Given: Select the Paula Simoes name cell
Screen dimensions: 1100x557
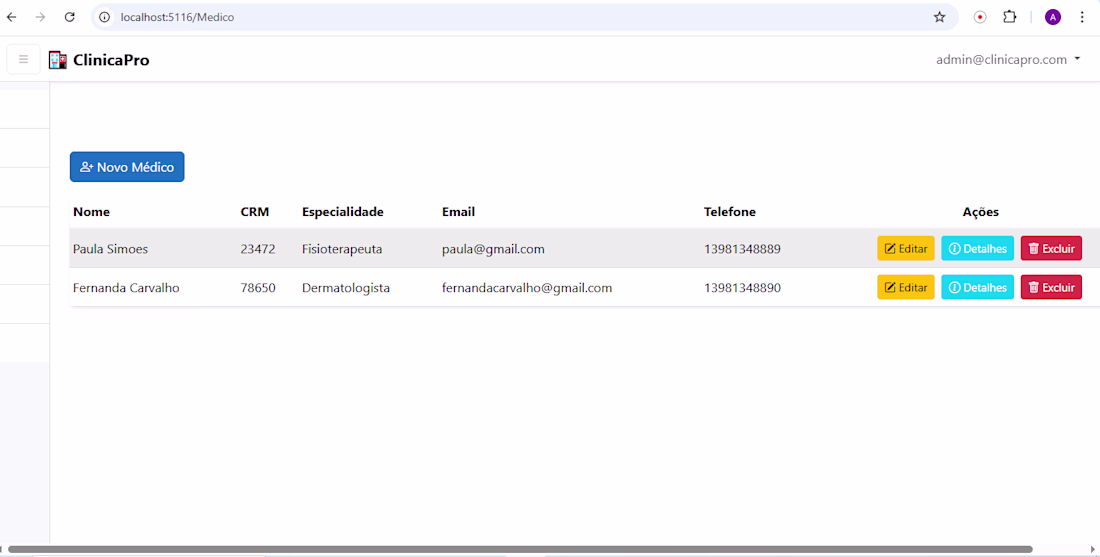Looking at the screenshot, I should [x=110, y=249].
